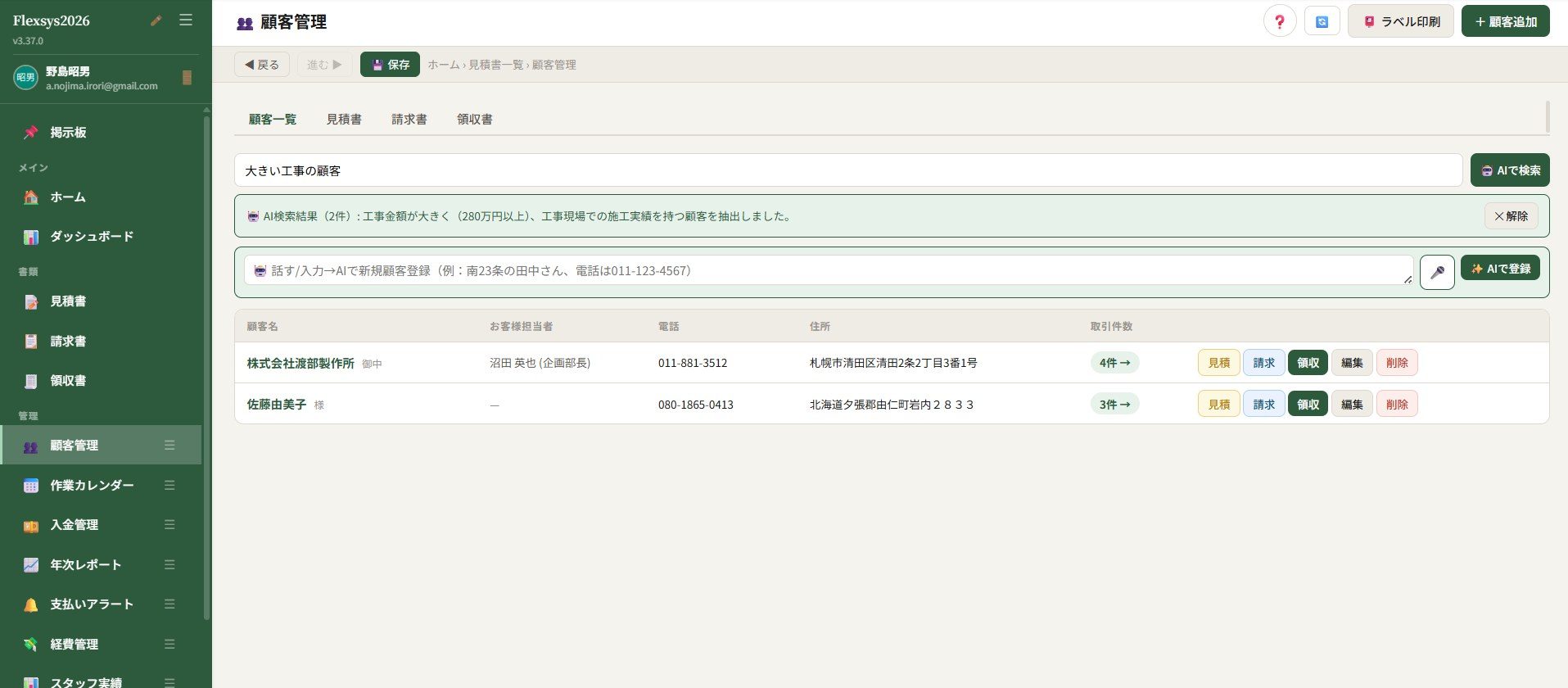Open the スタッフ実績 row handle menu icon

coord(169,681)
